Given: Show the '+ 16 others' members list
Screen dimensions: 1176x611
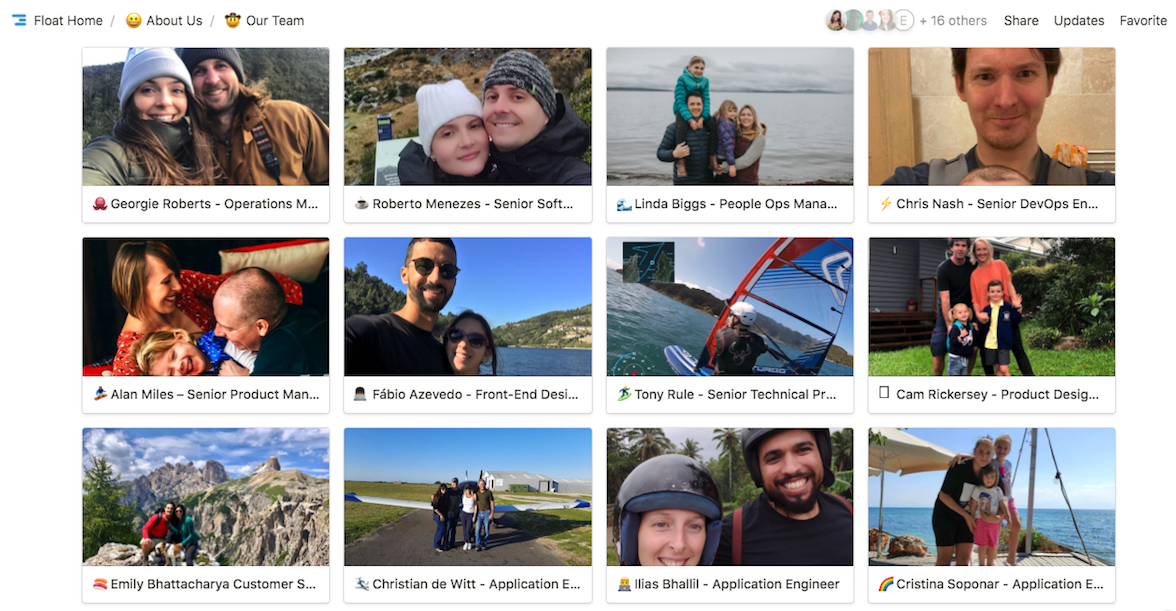Looking at the screenshot, I should click(953, 20).
